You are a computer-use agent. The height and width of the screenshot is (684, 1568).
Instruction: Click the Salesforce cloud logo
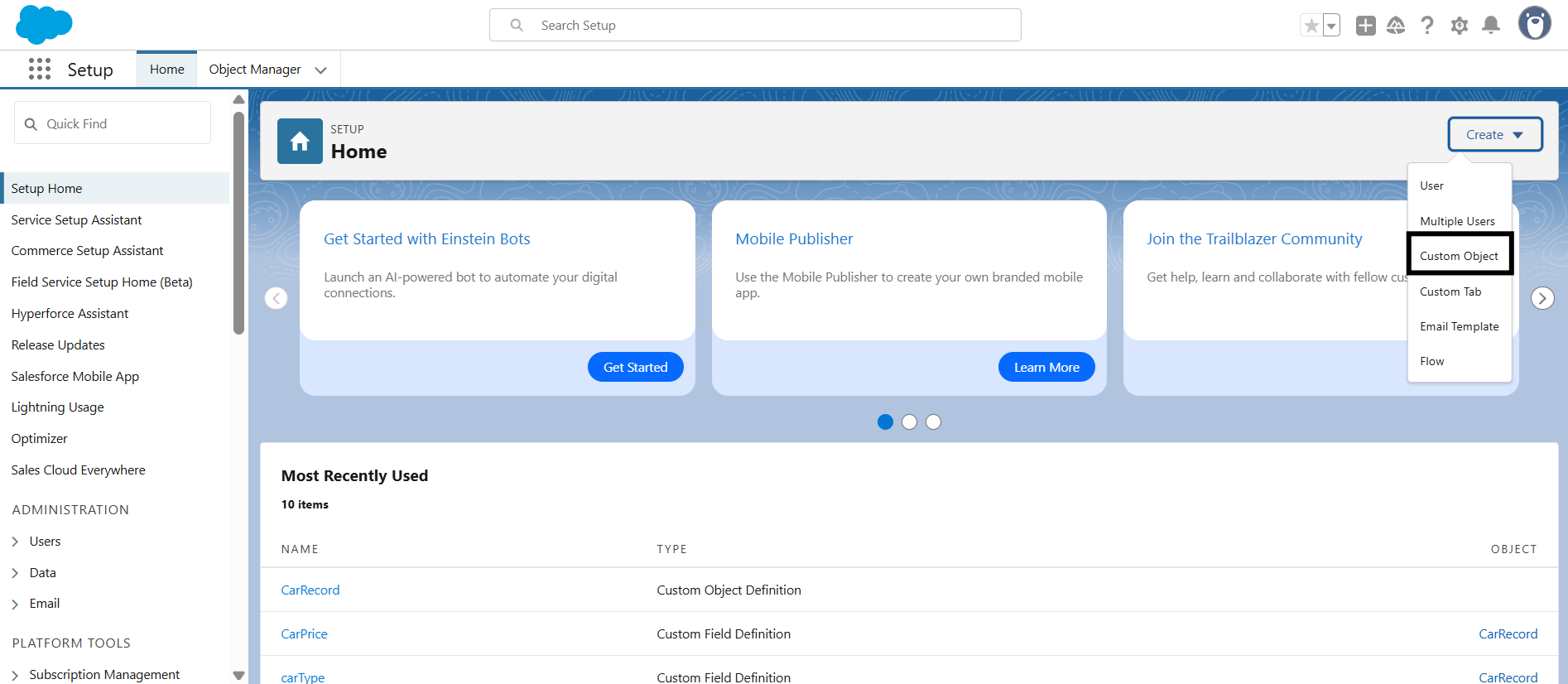[x=44, y=25]
